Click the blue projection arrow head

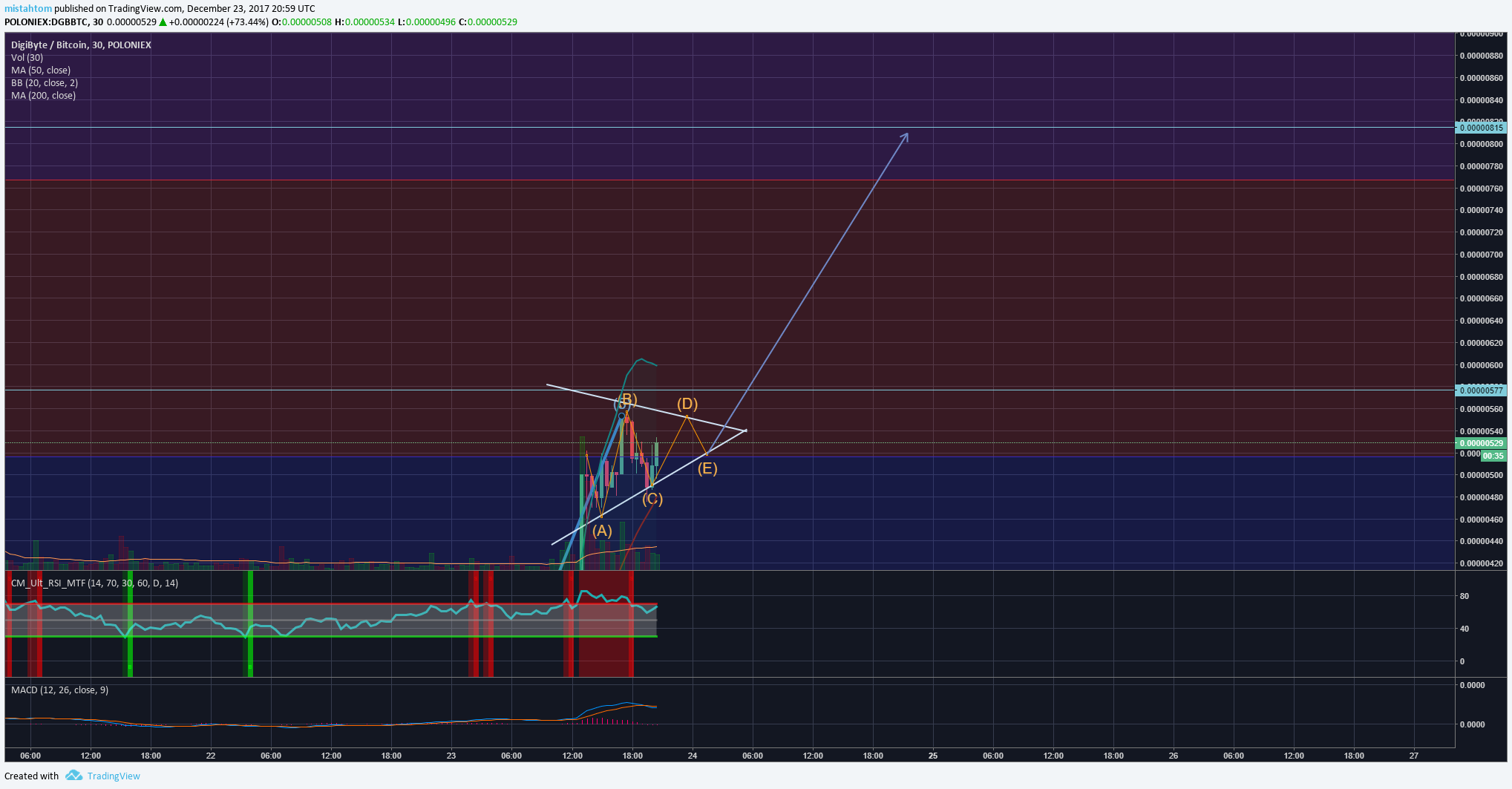905,137
